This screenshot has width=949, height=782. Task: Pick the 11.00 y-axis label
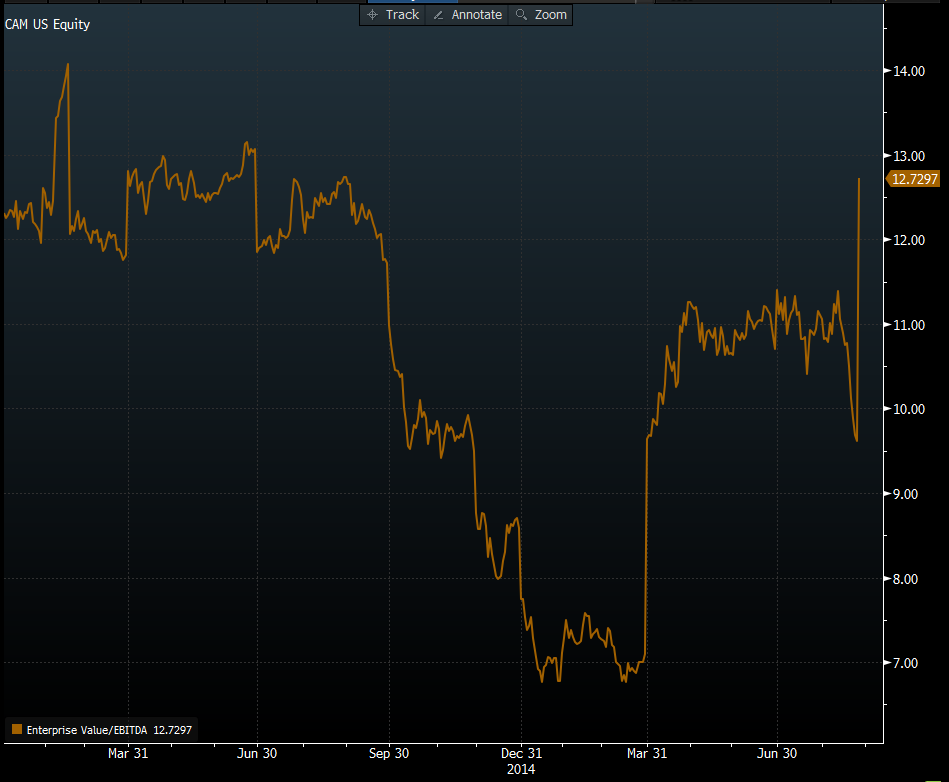(x=908, y=325)
